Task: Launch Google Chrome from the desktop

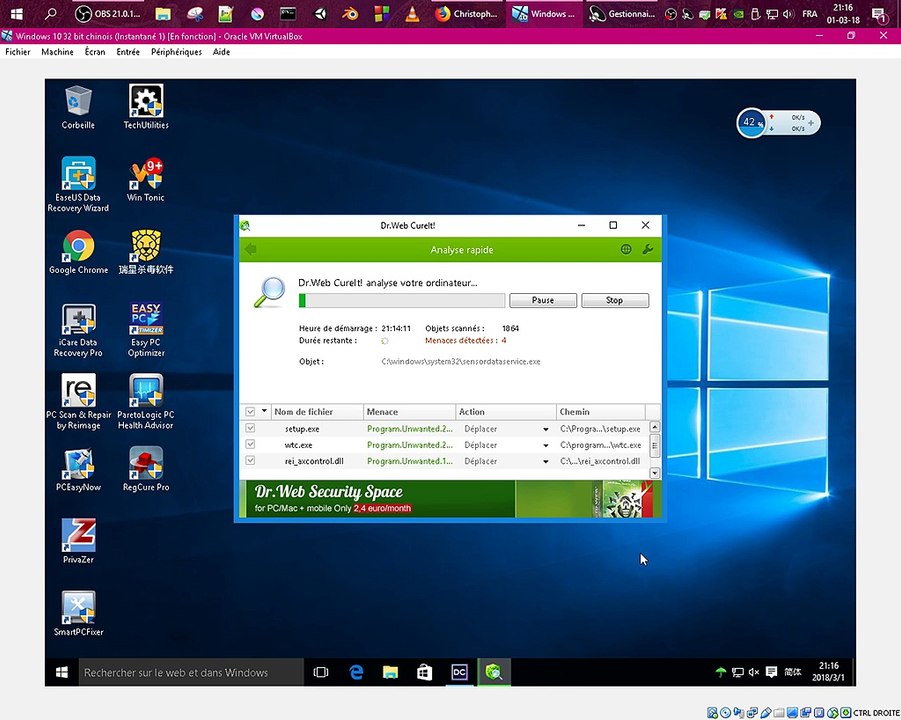Action: (78, 253)
